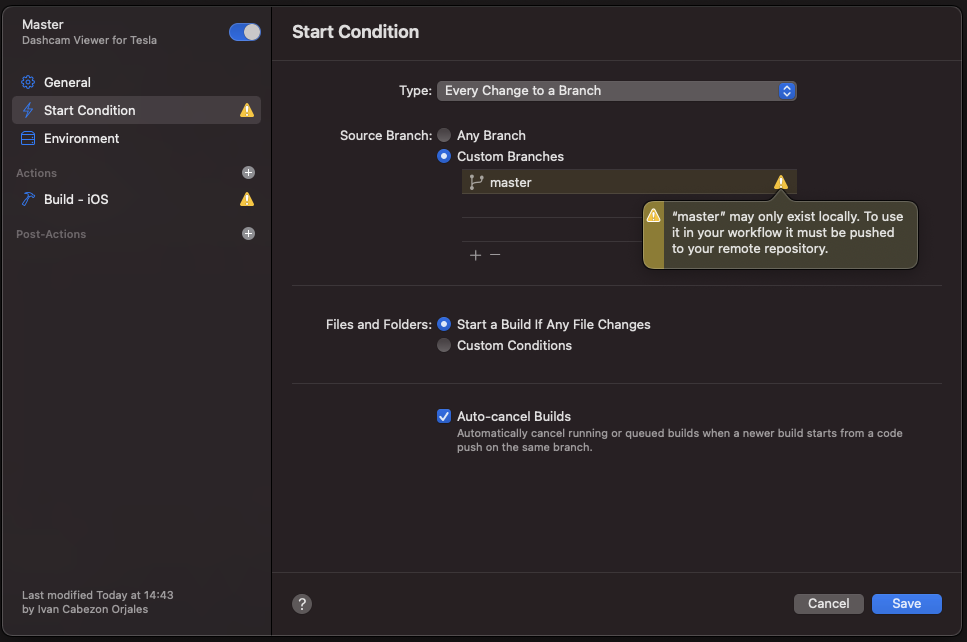Image resolution: width=967 pixels, height=642 pixels.
Task: Click the Build - iOS hammer icon
Action: [x=28, y=199]
